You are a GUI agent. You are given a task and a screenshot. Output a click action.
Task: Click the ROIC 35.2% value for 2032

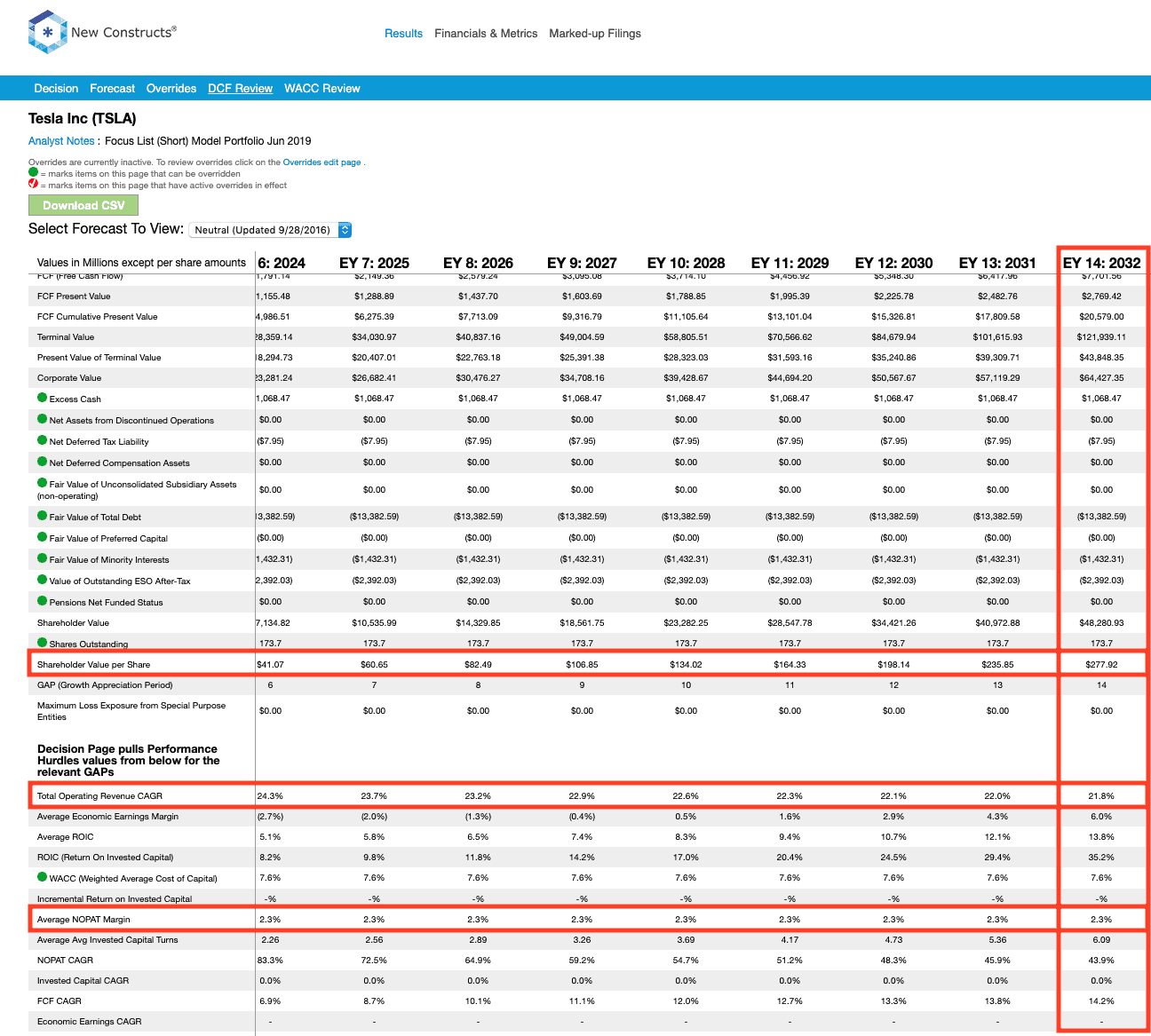pyautogui.click(x=1101, y=857)
